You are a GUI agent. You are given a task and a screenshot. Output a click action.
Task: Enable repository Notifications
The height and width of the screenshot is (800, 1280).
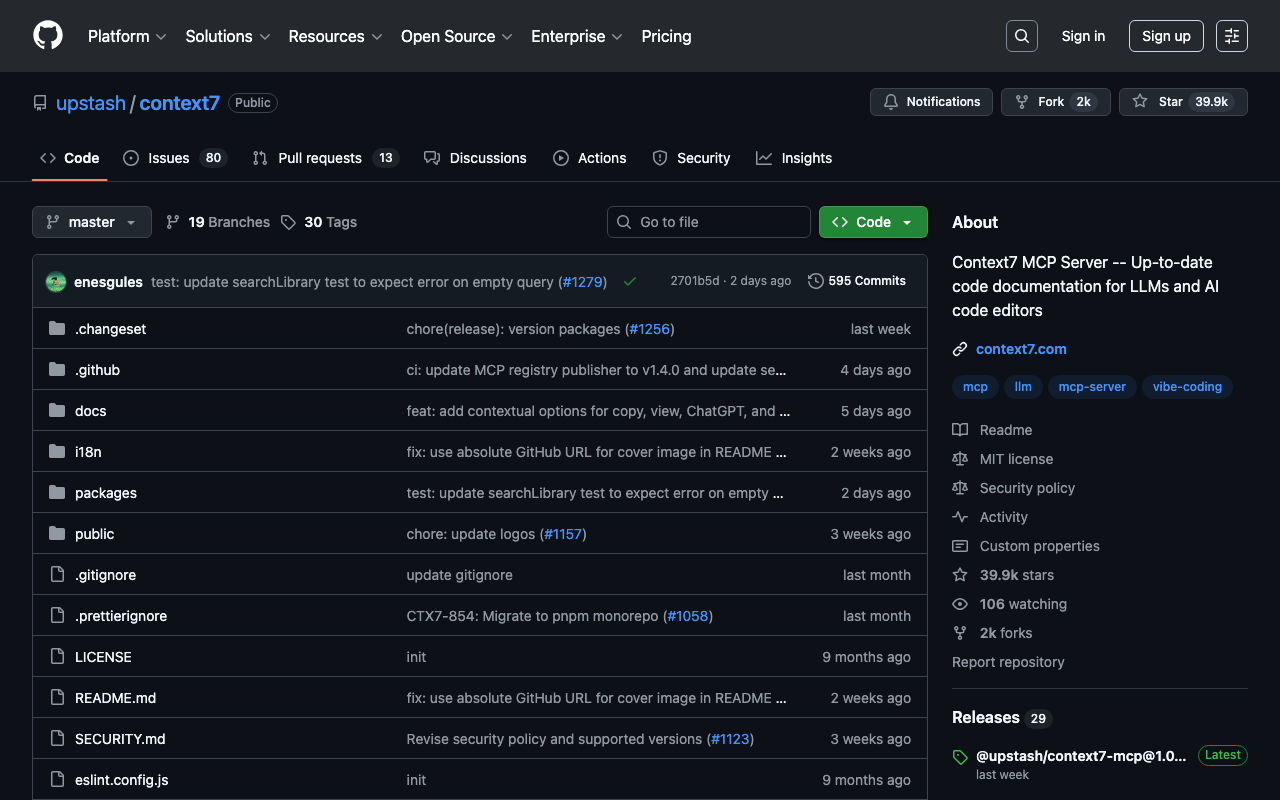click(x=931, y=102)
